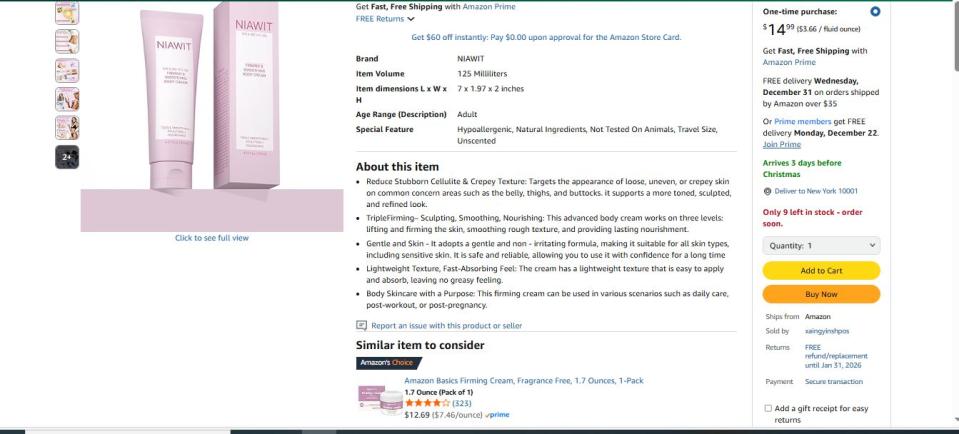Click the Amazon Basics Firming Cream title link
Viewport: 959px width, 434px height.
[524, 380]
